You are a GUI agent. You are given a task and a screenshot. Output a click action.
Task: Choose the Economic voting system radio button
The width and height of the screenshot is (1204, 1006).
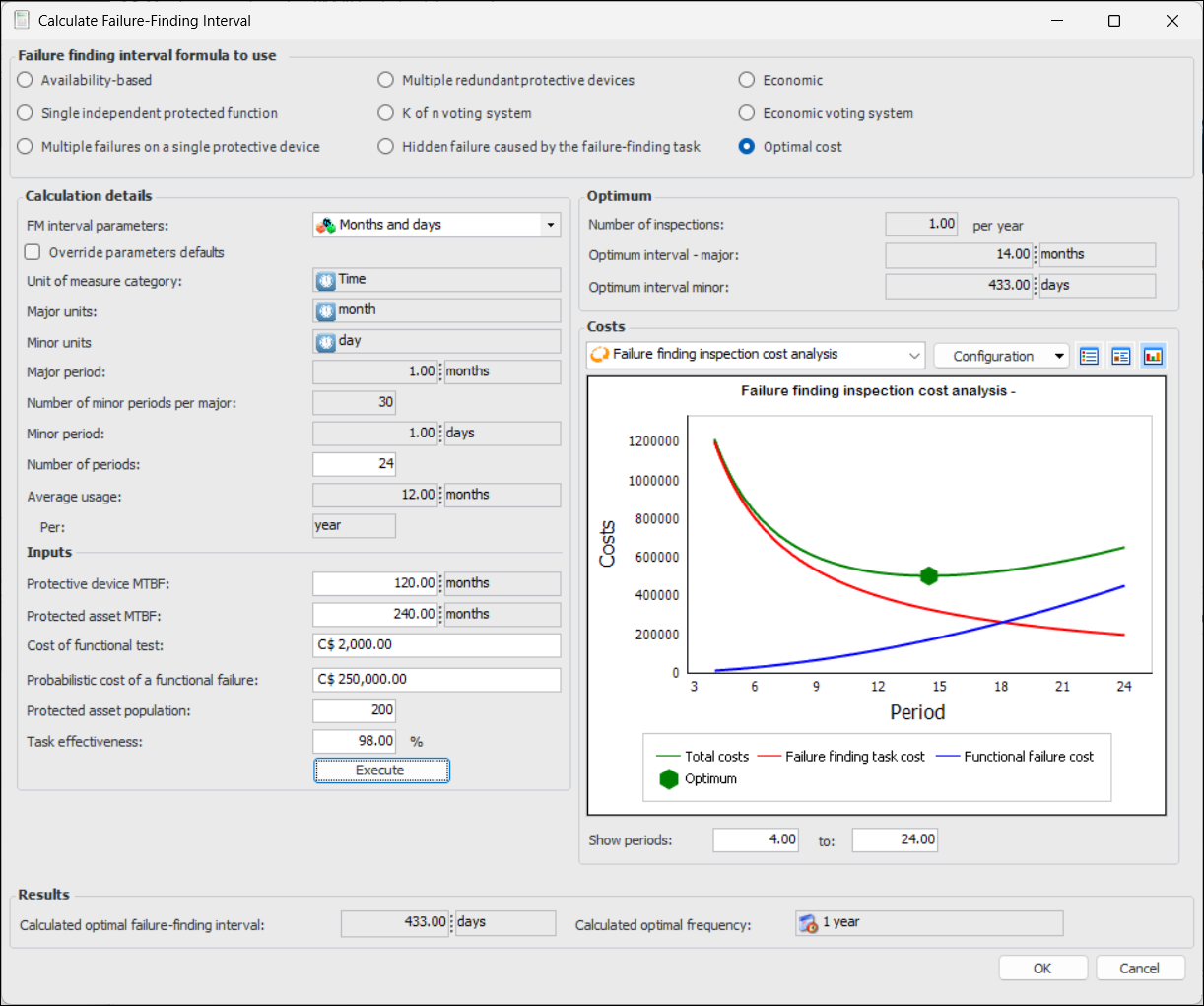747,113
